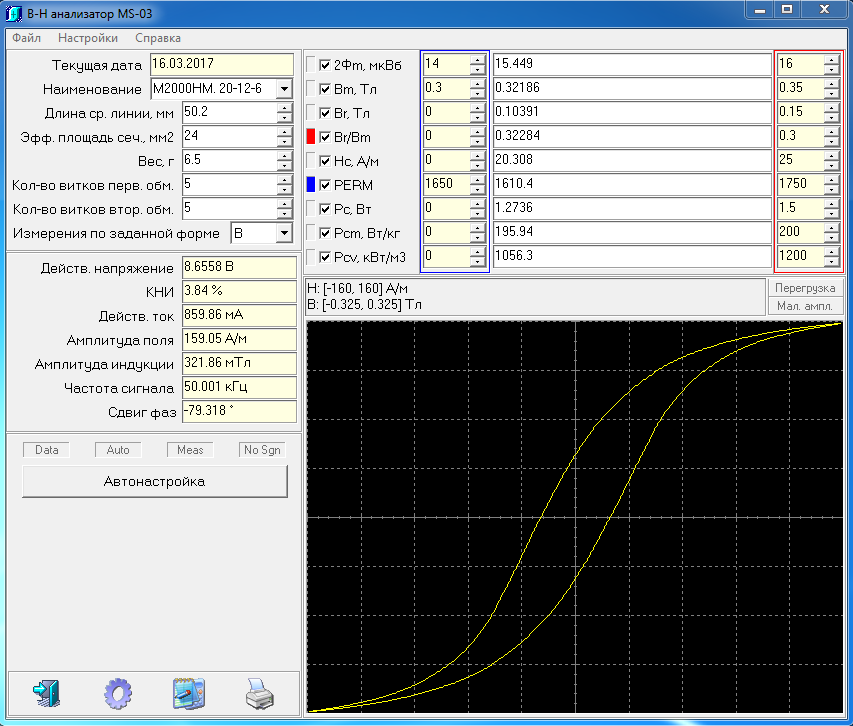Screen dimensions: 853x726
Task: Toggle the Br/Bm checkbox
Action: 325,137
